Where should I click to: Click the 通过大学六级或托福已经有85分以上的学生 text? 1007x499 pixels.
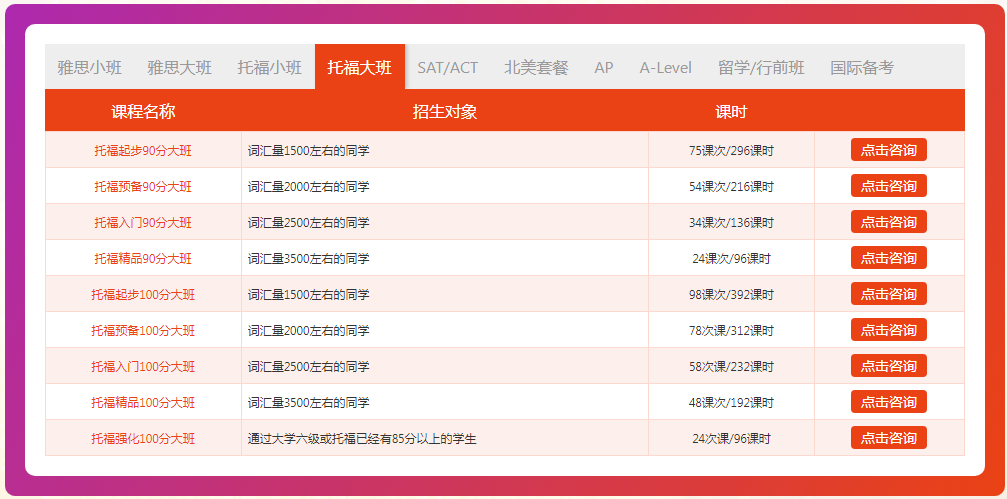pos(362,439)
